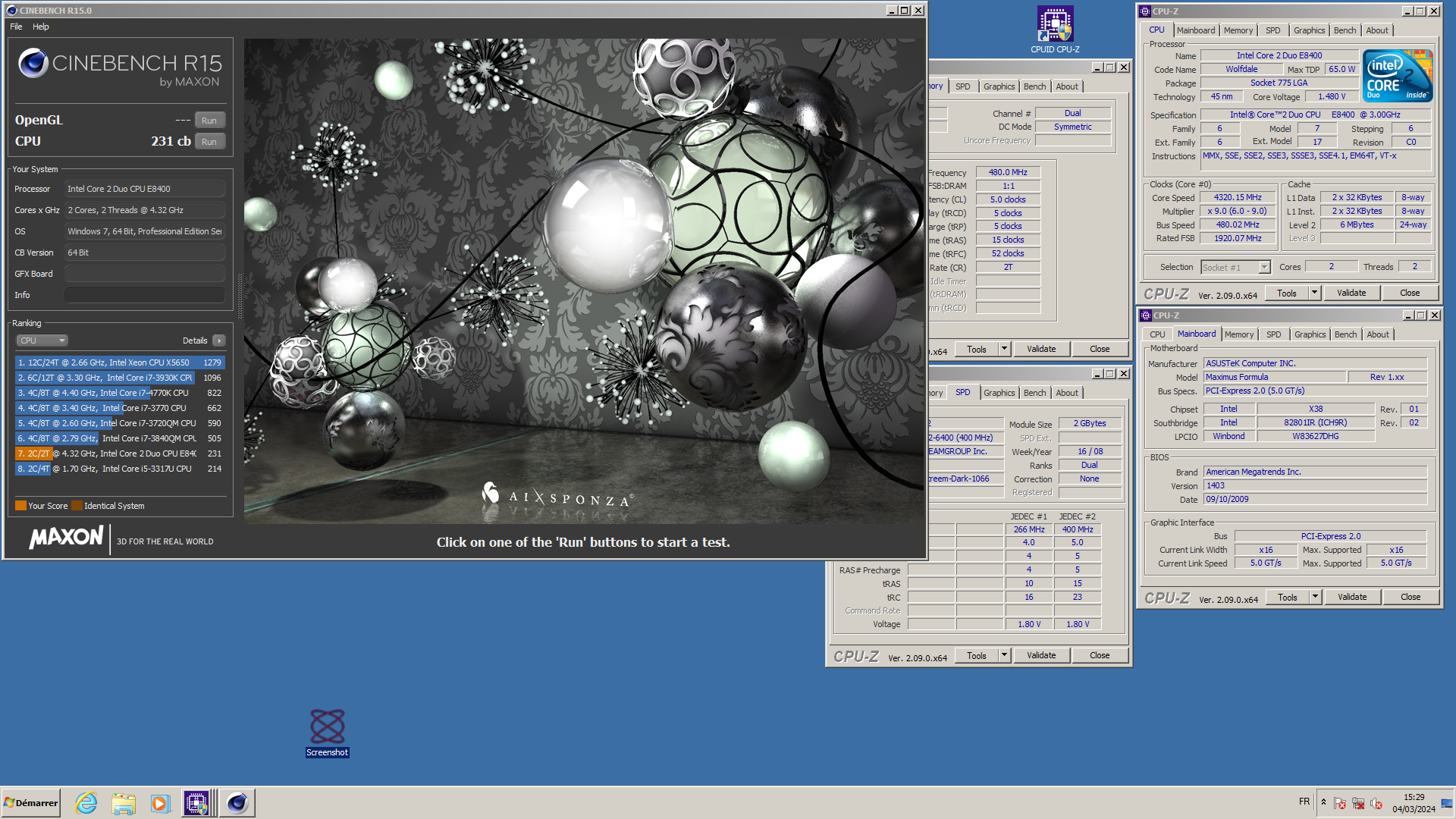Open the Screenshot desktop icon

(x=328, y=733)
